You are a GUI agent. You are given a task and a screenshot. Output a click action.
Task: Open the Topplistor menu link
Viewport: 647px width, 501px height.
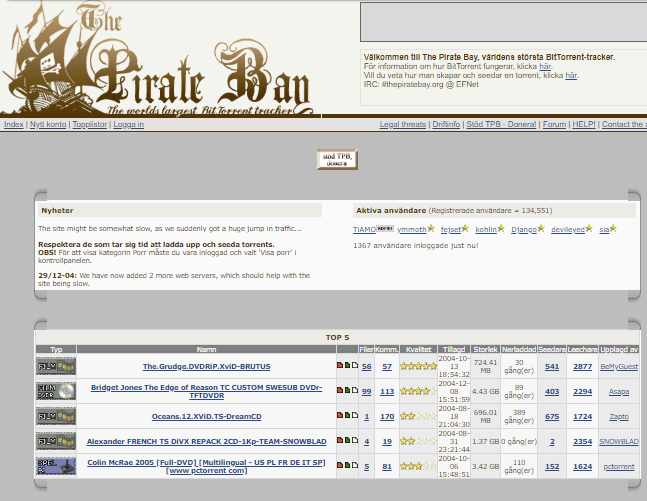90,124
